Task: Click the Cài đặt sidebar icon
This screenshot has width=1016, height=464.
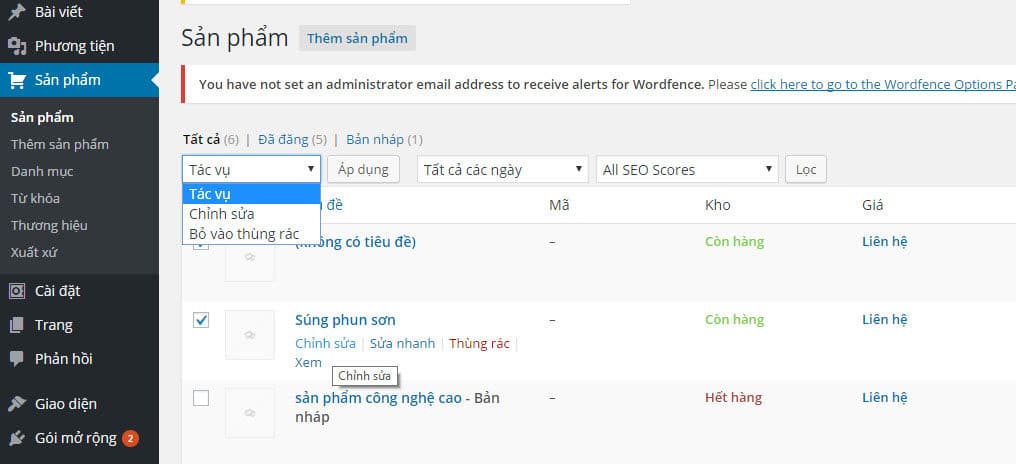Action: (17, 291)
